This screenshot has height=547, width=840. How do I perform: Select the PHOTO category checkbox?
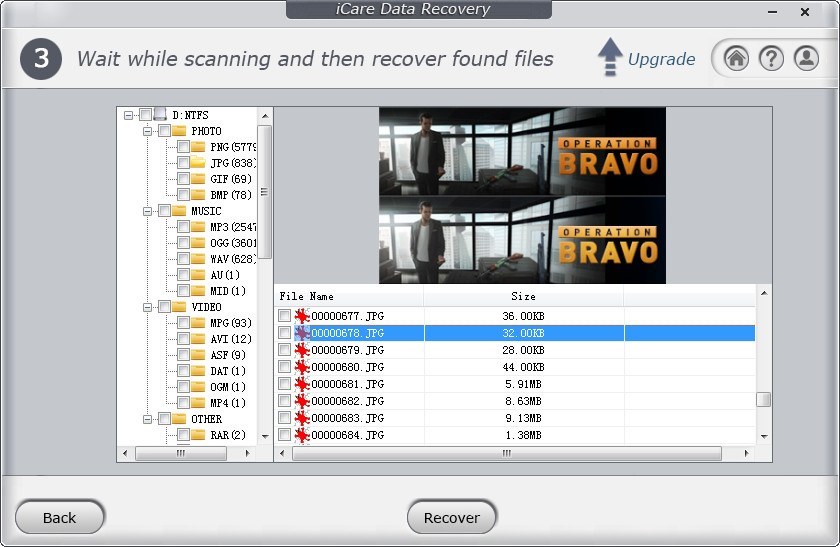pos(164,131)
